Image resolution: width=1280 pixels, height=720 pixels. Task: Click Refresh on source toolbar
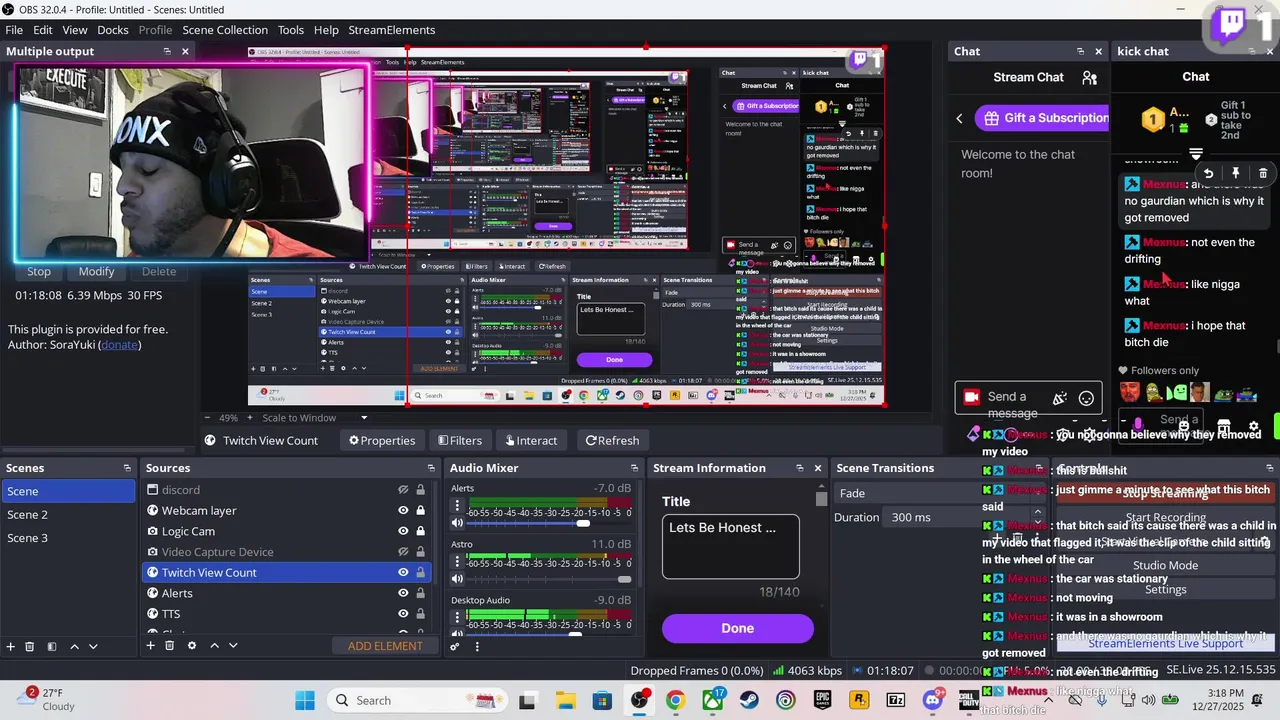click(x=612, y=440)
